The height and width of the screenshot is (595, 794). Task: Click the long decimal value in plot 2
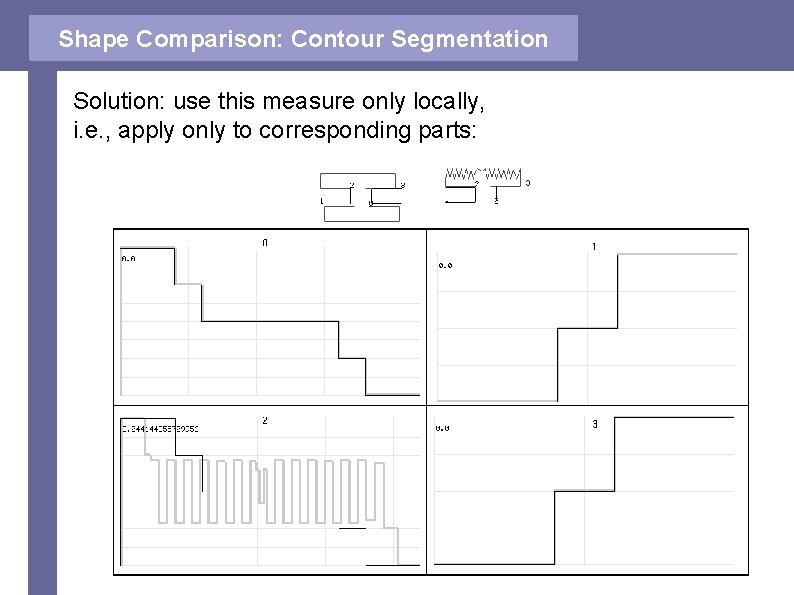160,428
